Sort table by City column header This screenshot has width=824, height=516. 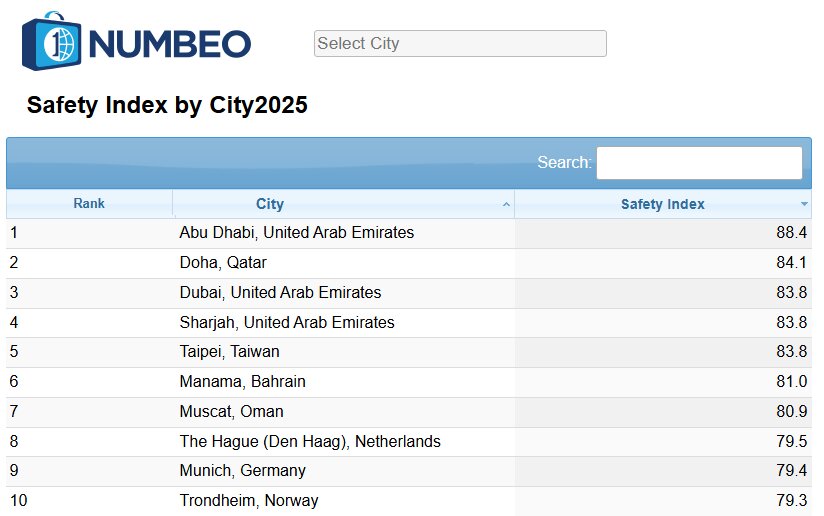(270, 204)
